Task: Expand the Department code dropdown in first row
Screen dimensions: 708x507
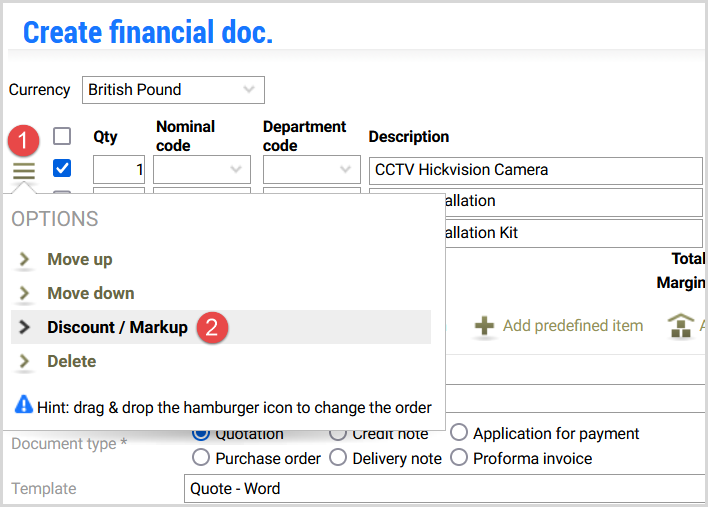Action: (x=311, y=170)
